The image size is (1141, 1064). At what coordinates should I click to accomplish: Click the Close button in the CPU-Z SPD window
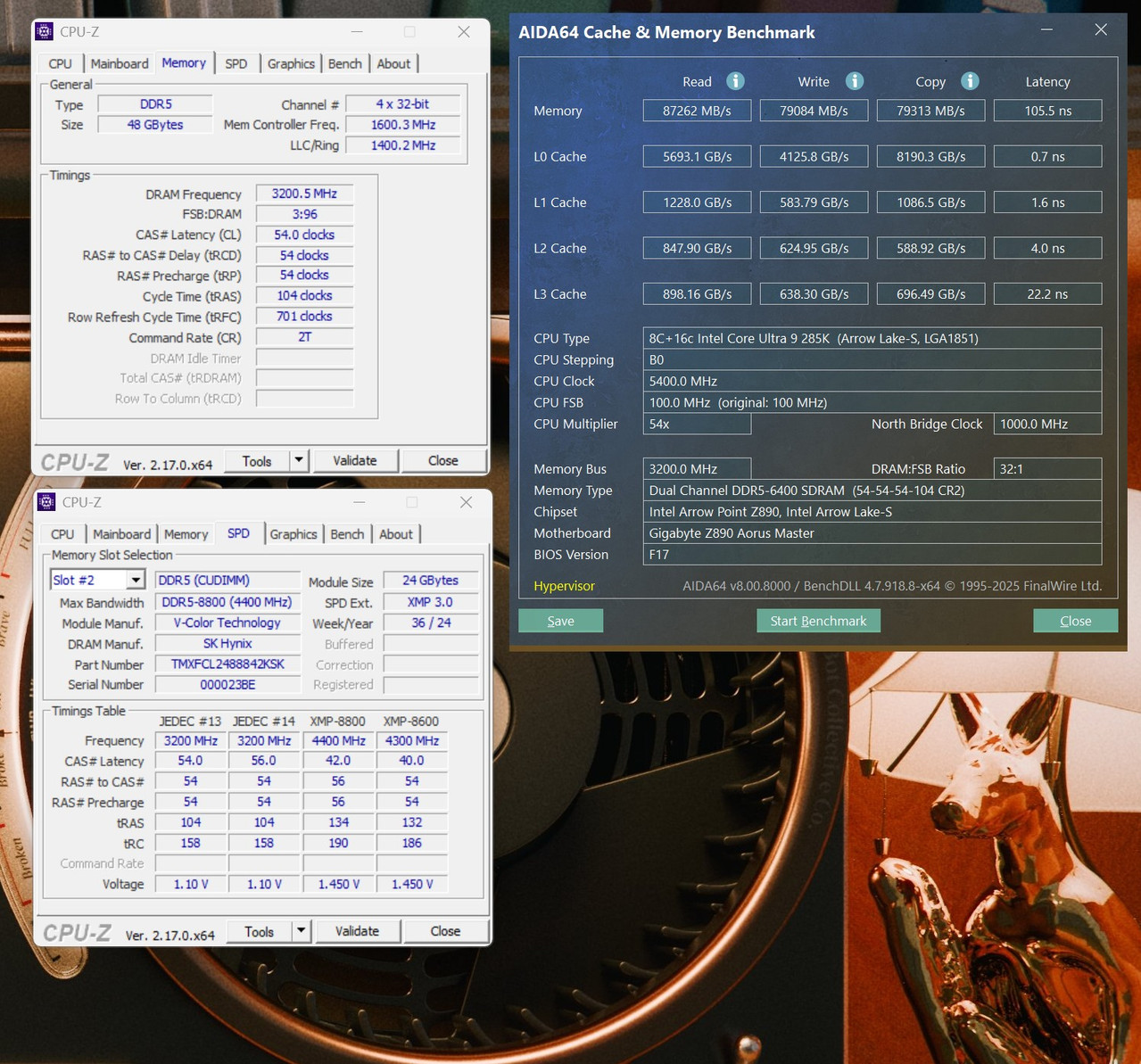pos(445,932)
